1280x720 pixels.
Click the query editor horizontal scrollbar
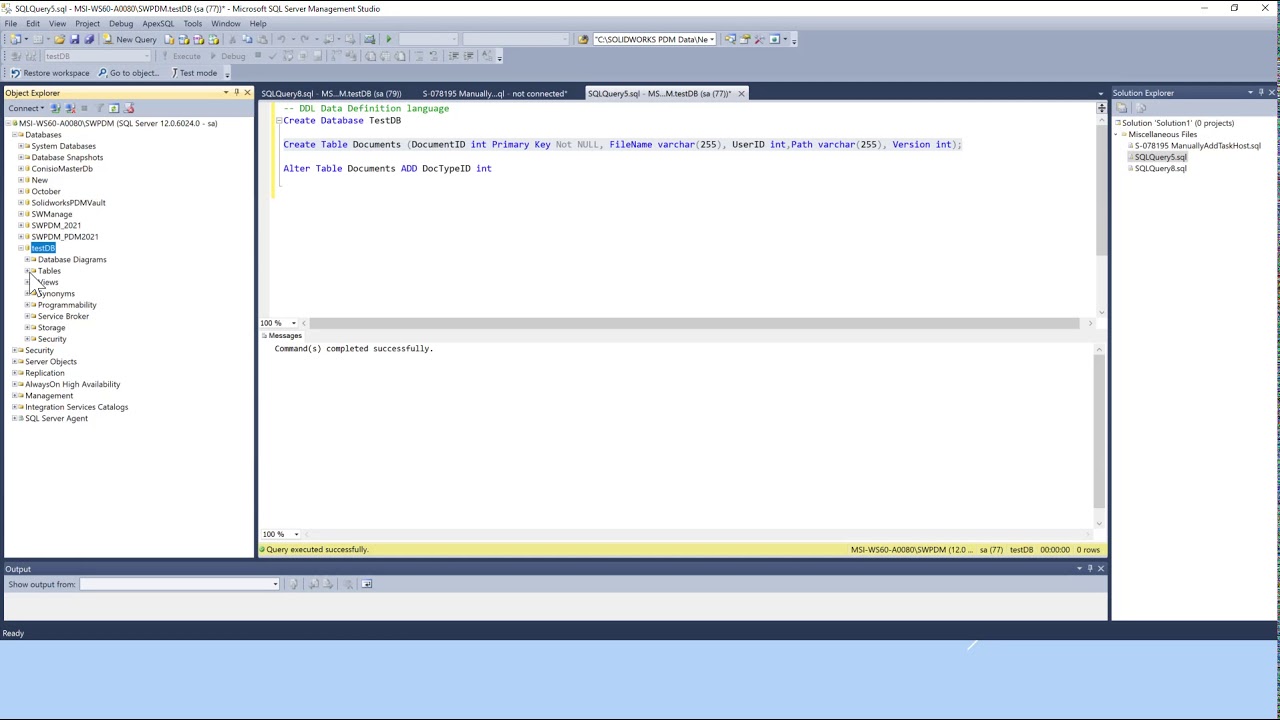pyautogui.click(x=693, y=323)
